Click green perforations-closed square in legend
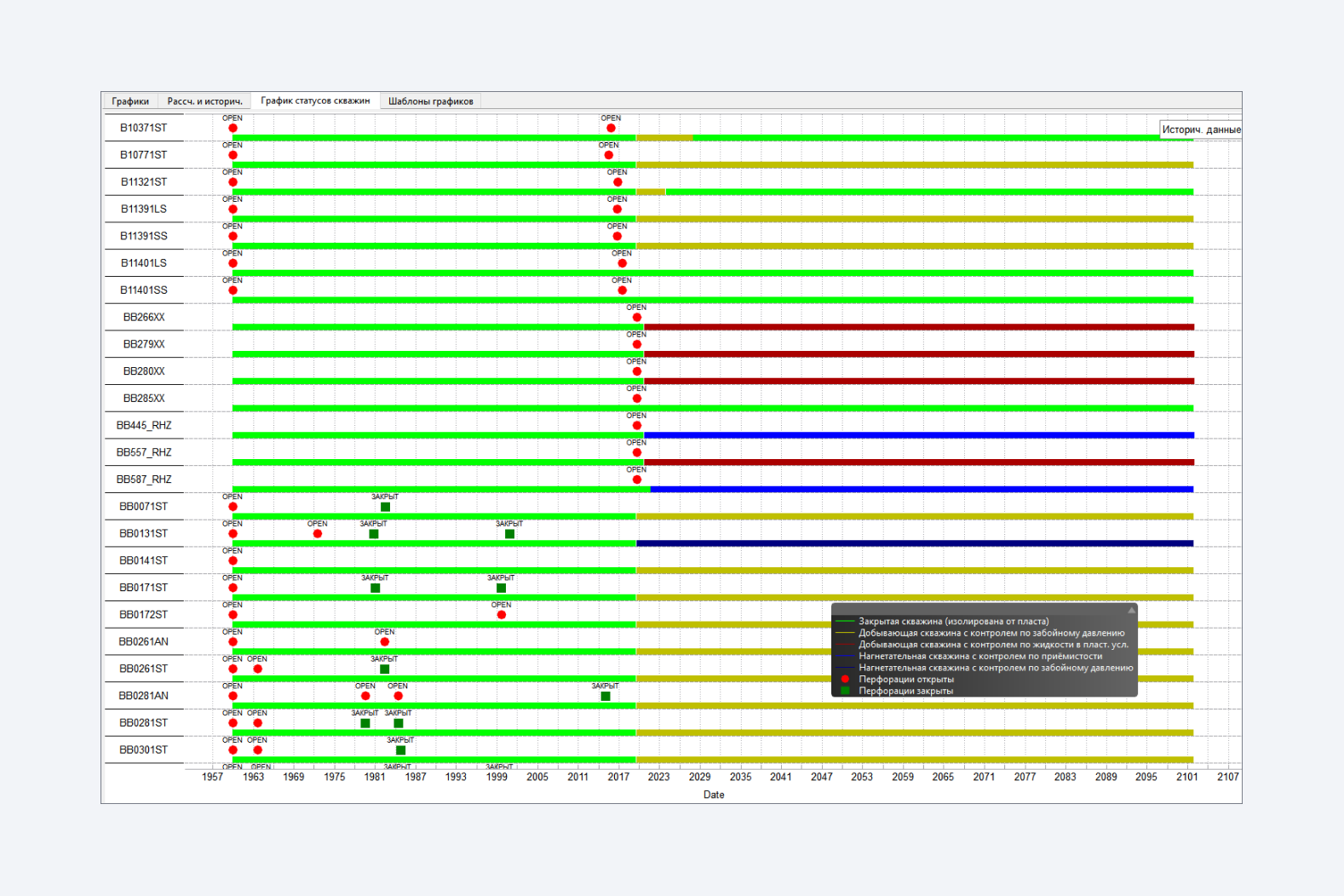The width and height of the screenshot is (1344, 896). [x=845, y=691]
